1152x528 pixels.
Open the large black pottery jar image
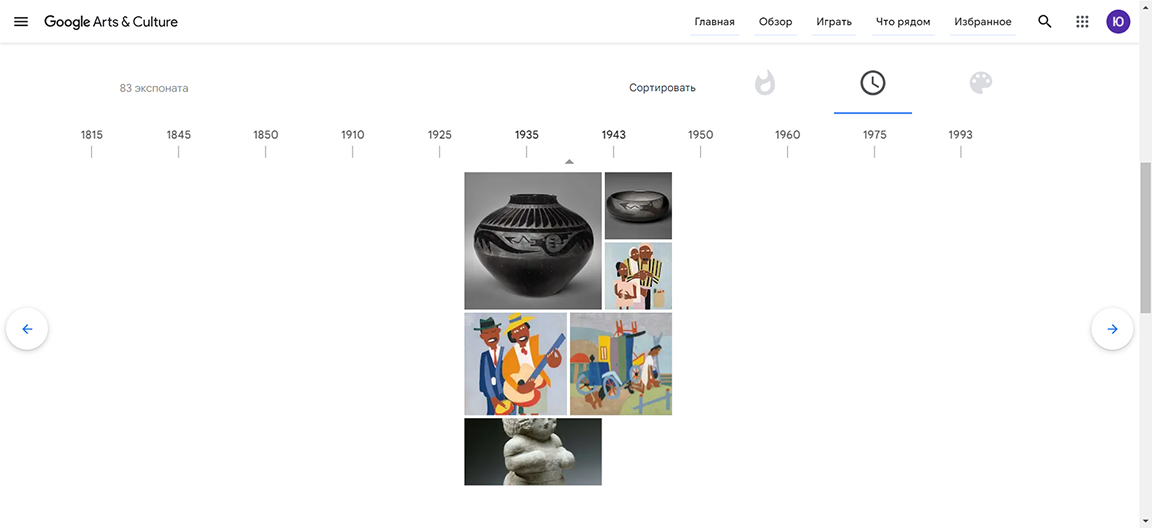(533, 241)
